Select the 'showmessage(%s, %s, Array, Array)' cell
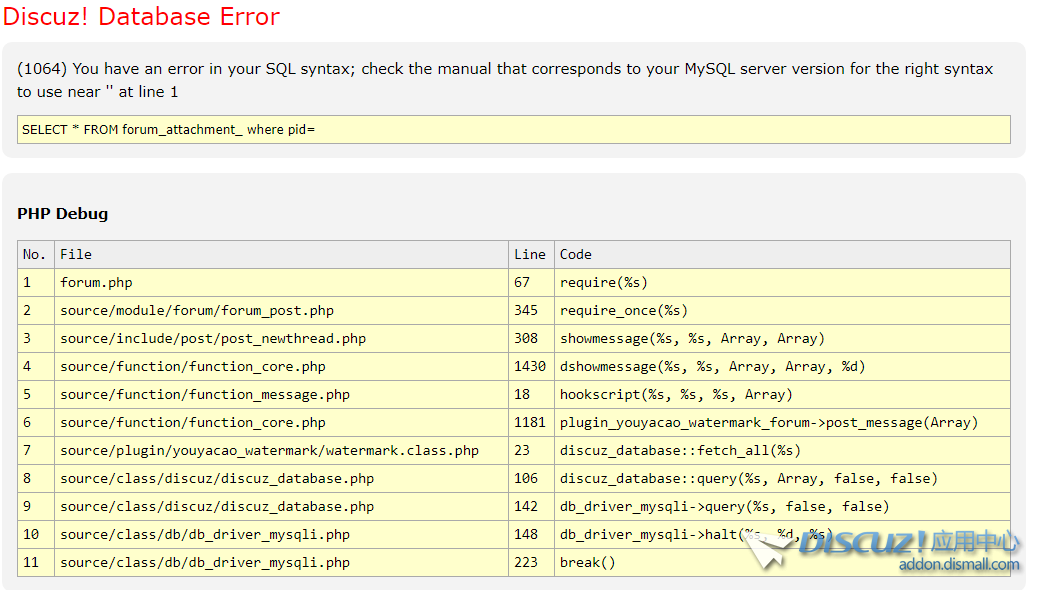Viewport: 1038px width, 590px height. coord(782,338)
